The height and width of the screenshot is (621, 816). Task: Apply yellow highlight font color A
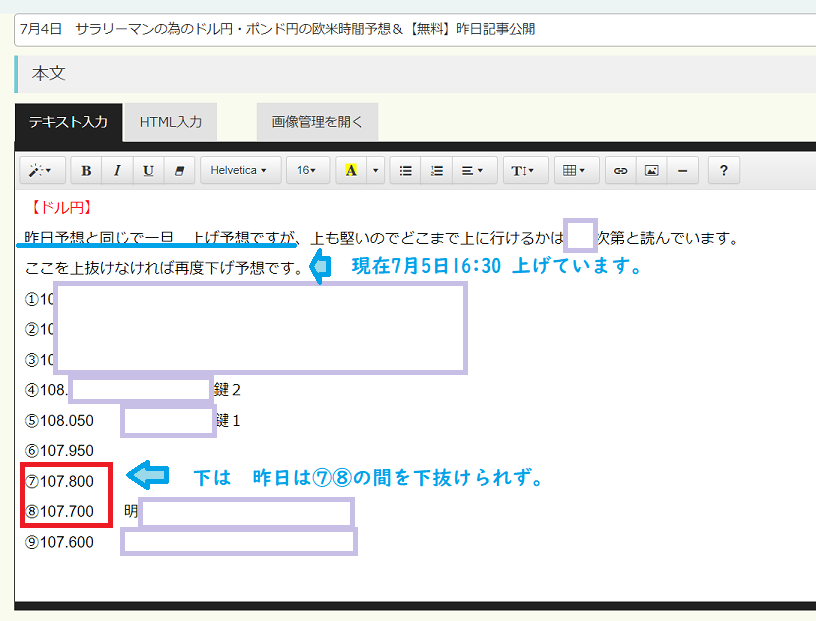point(351,170)
